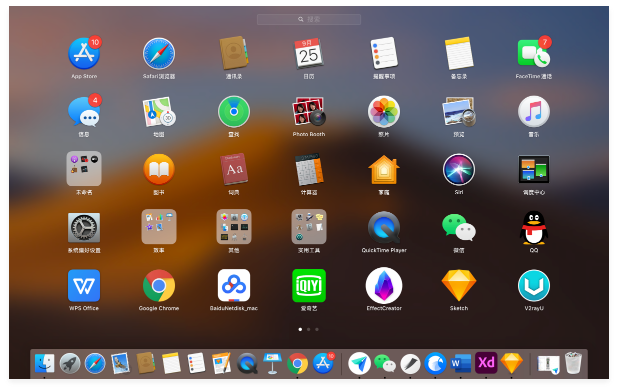Open the Dictionary (词典) app
This screenshot has width=618, height=391.
pos(234,169)
